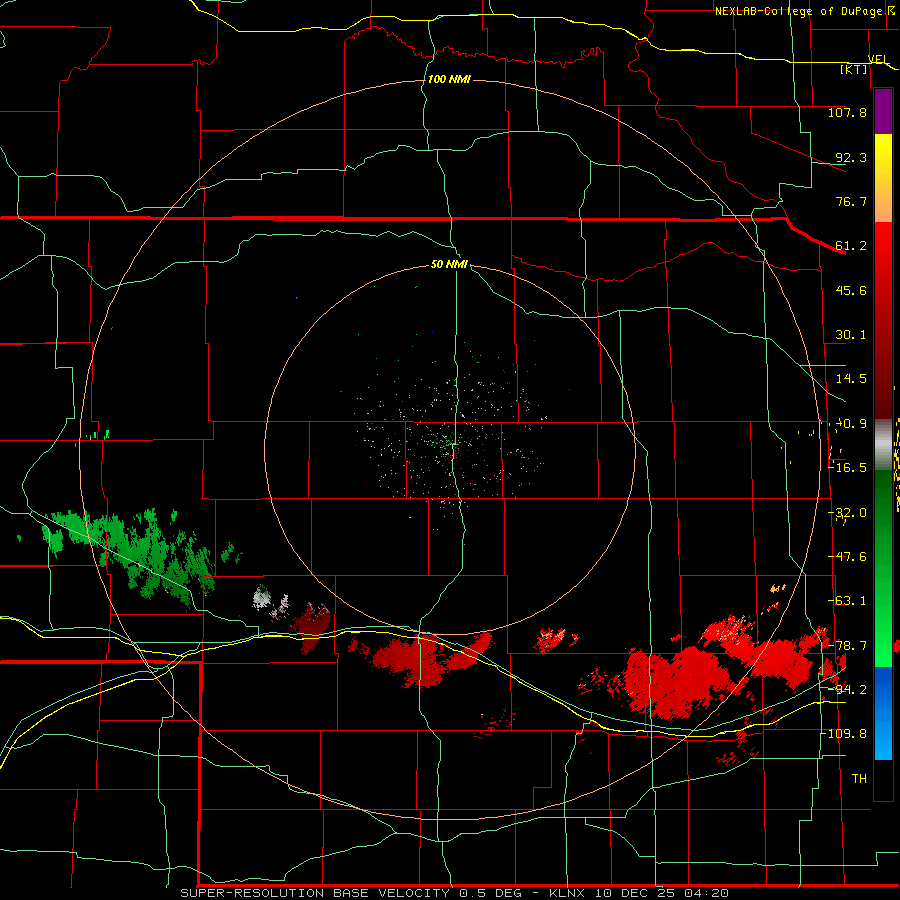
Task: Select the 76.7 velocity scale label
Action: pyautogui.click(x=851, y=201)
